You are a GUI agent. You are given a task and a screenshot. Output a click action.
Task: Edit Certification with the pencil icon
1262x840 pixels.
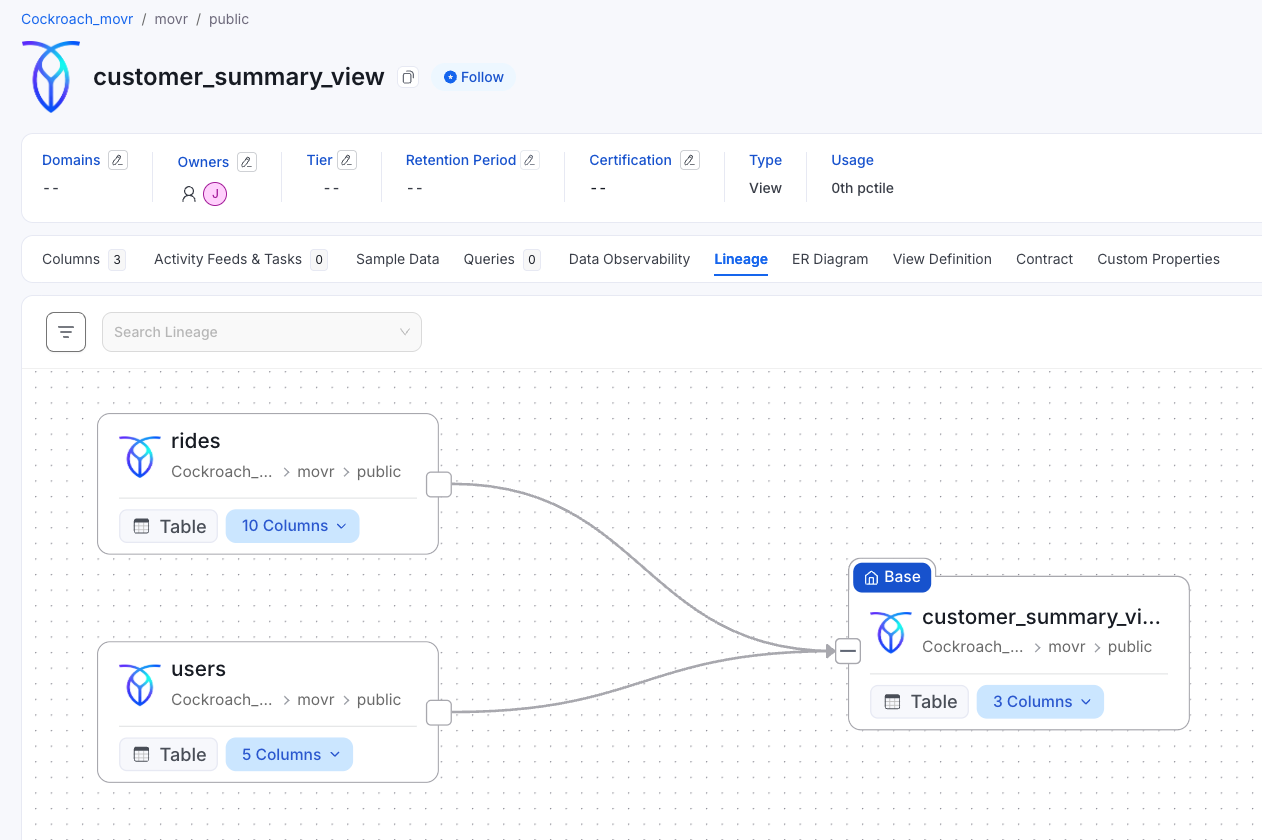690,160
